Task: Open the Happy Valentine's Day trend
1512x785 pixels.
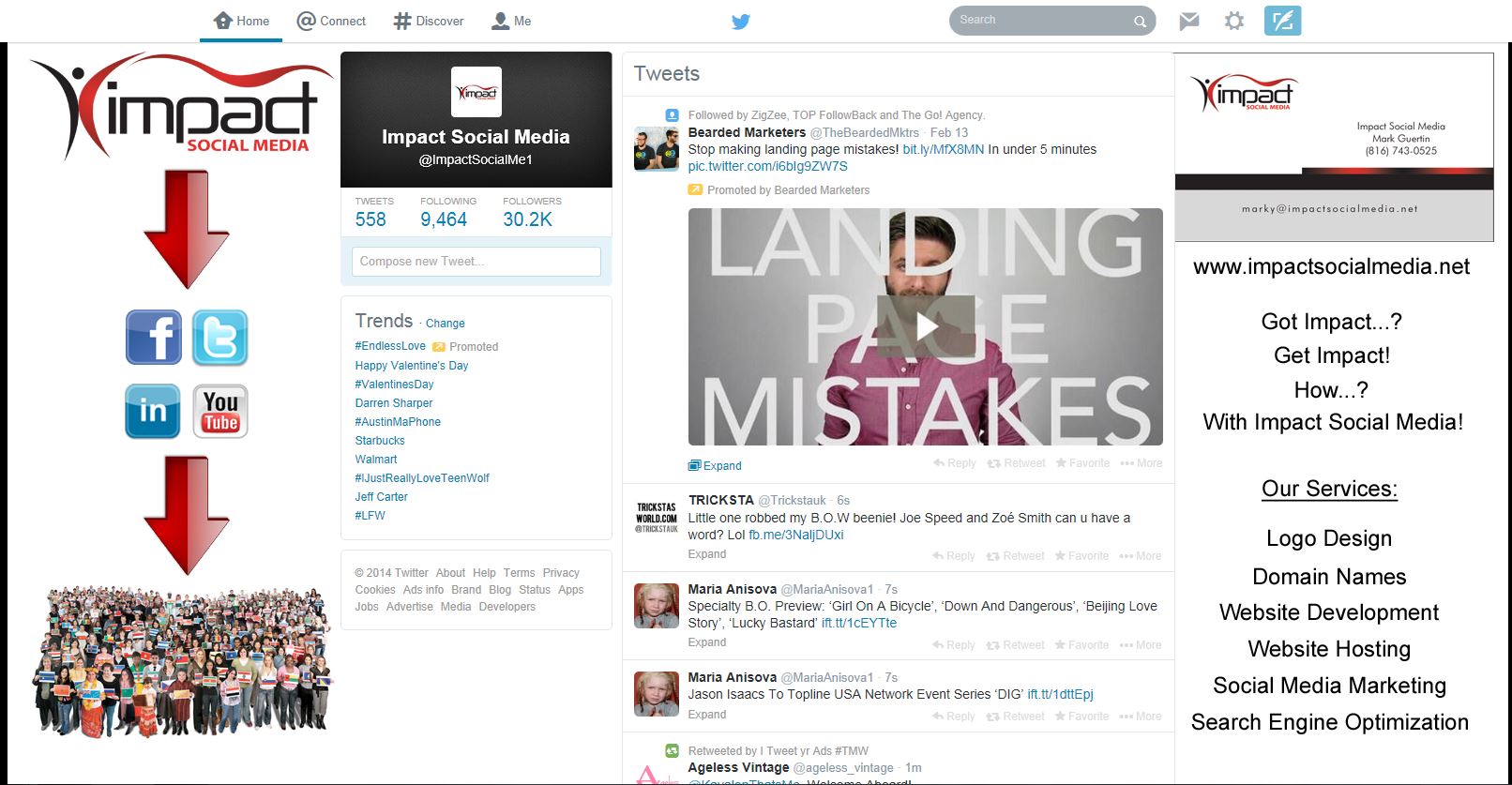Action: pos(412,366)
